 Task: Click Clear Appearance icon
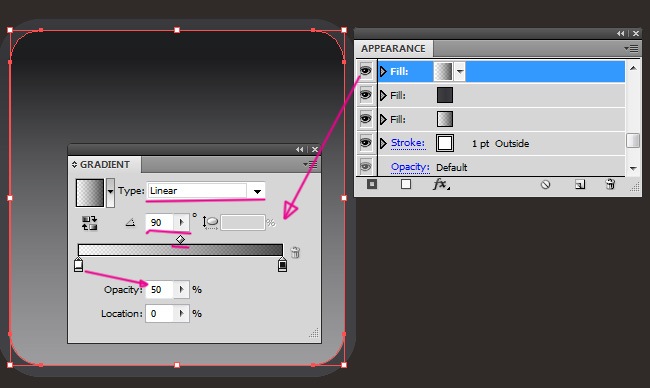[546, 184]
